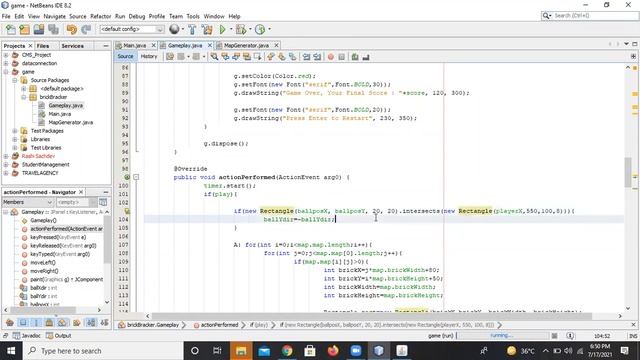The image size is (640, 360).
Task: Click the red Start Macro Recording icon
Action: click(331, 57)
